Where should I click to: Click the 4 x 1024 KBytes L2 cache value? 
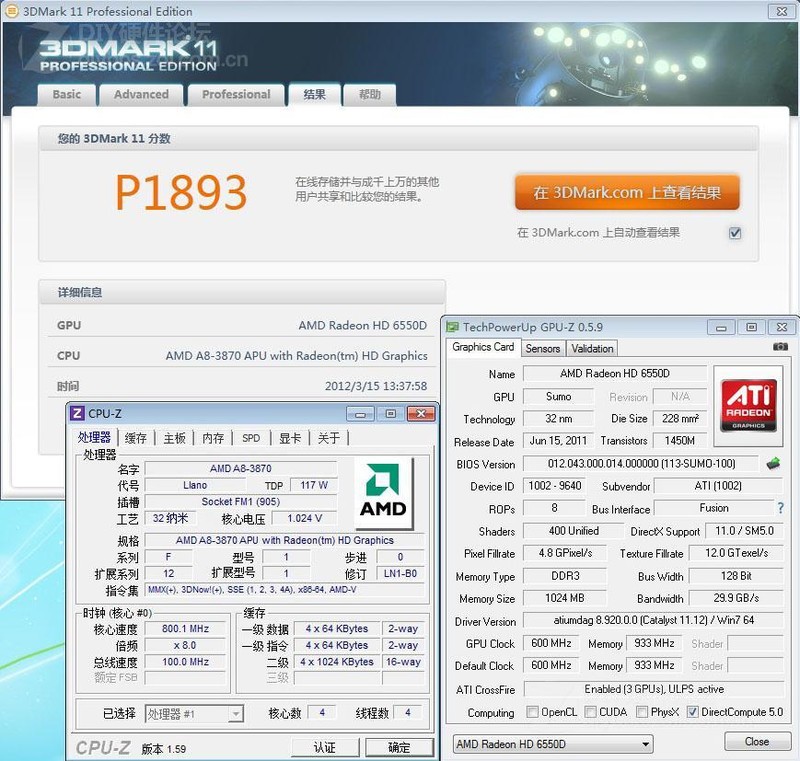(337, 662)
